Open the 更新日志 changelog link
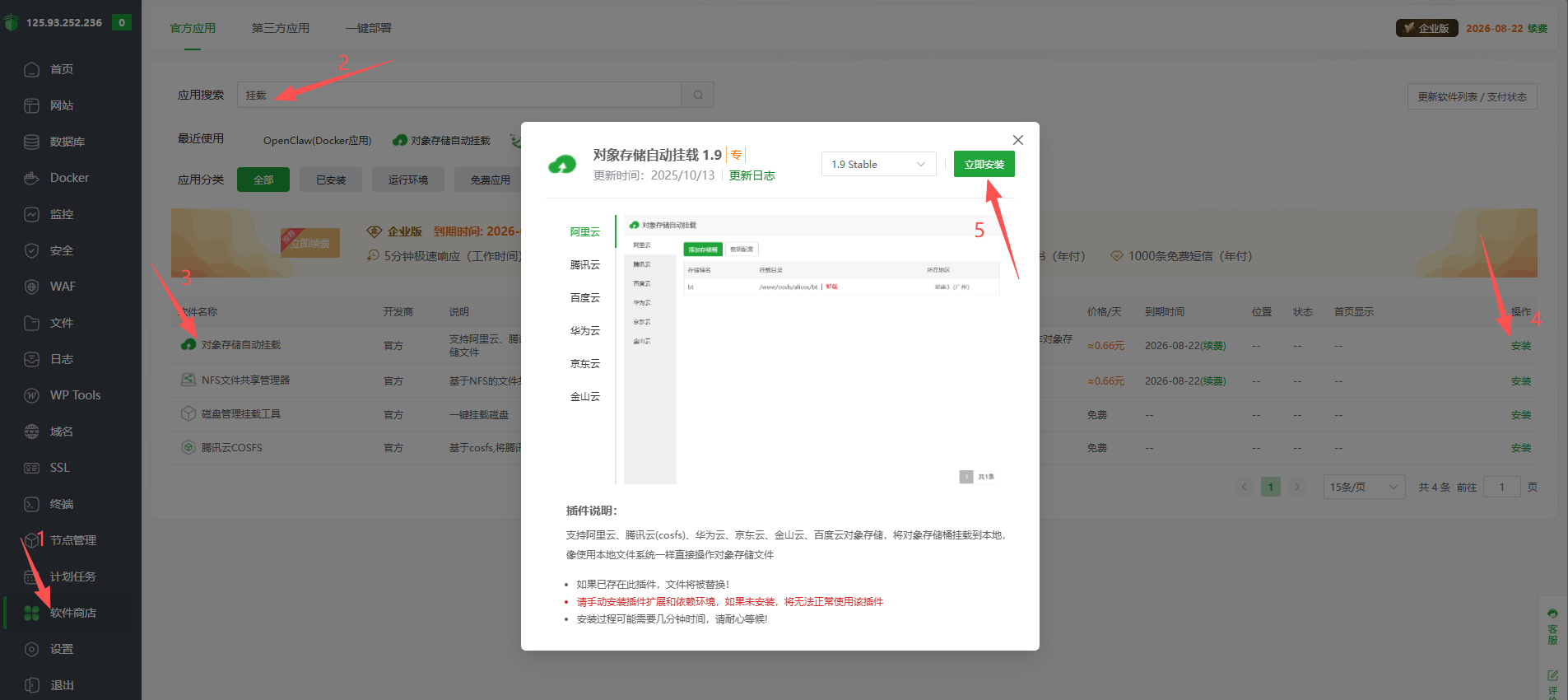The height and width of the screenshot is (700, 1568). point(751,175)
